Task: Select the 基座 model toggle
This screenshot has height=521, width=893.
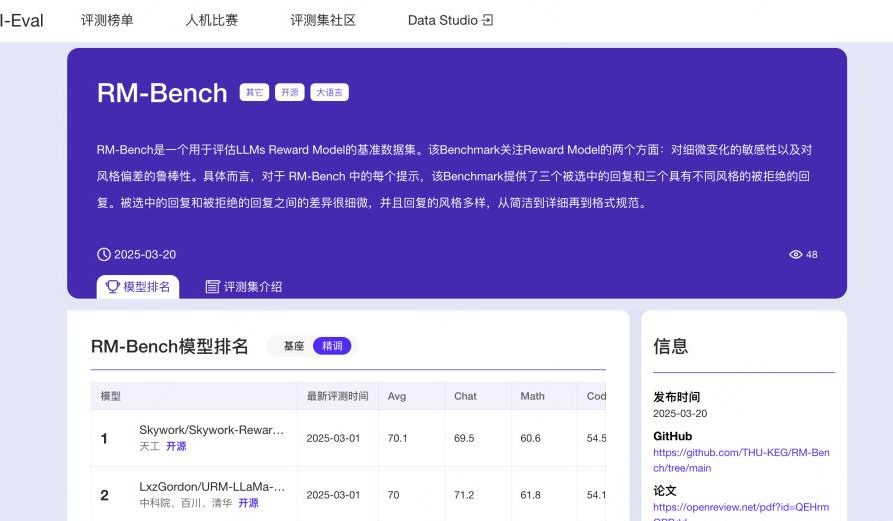Action: (293, 346)
